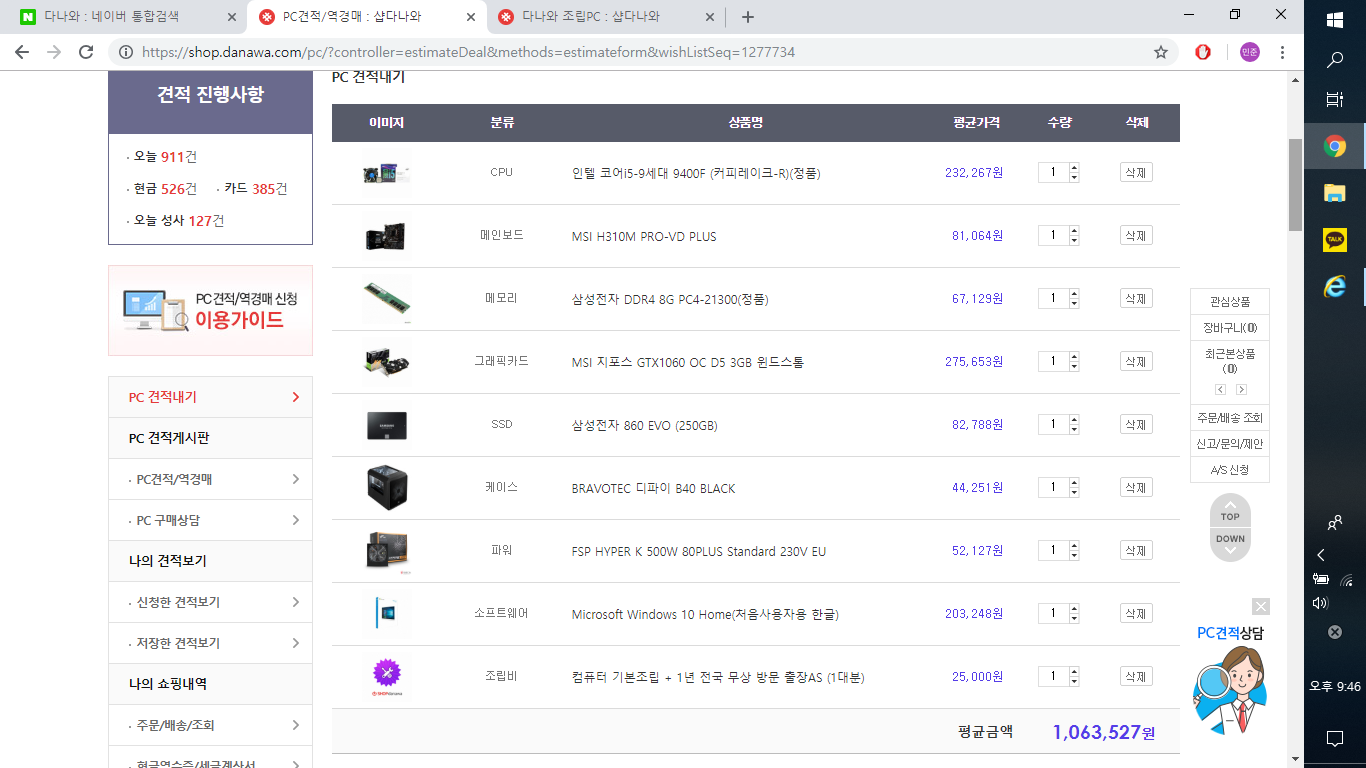Screen dimensions: 1366x768
Task: Click the Windows 10 Home software thumbnail
Action: [386, 614]
